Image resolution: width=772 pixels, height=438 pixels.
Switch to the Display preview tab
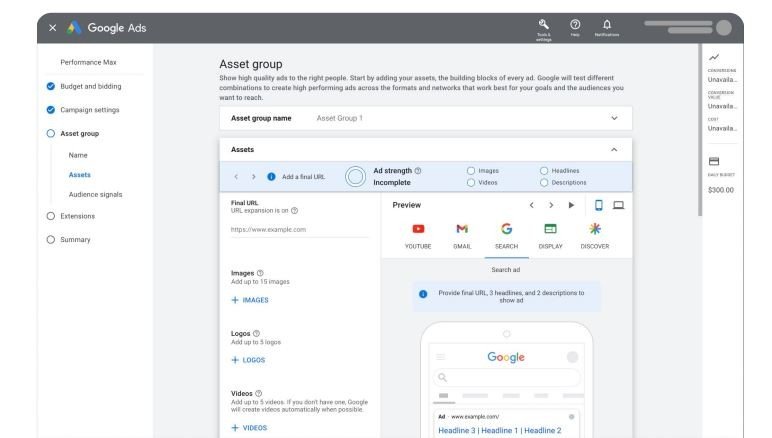click(550, 236)
